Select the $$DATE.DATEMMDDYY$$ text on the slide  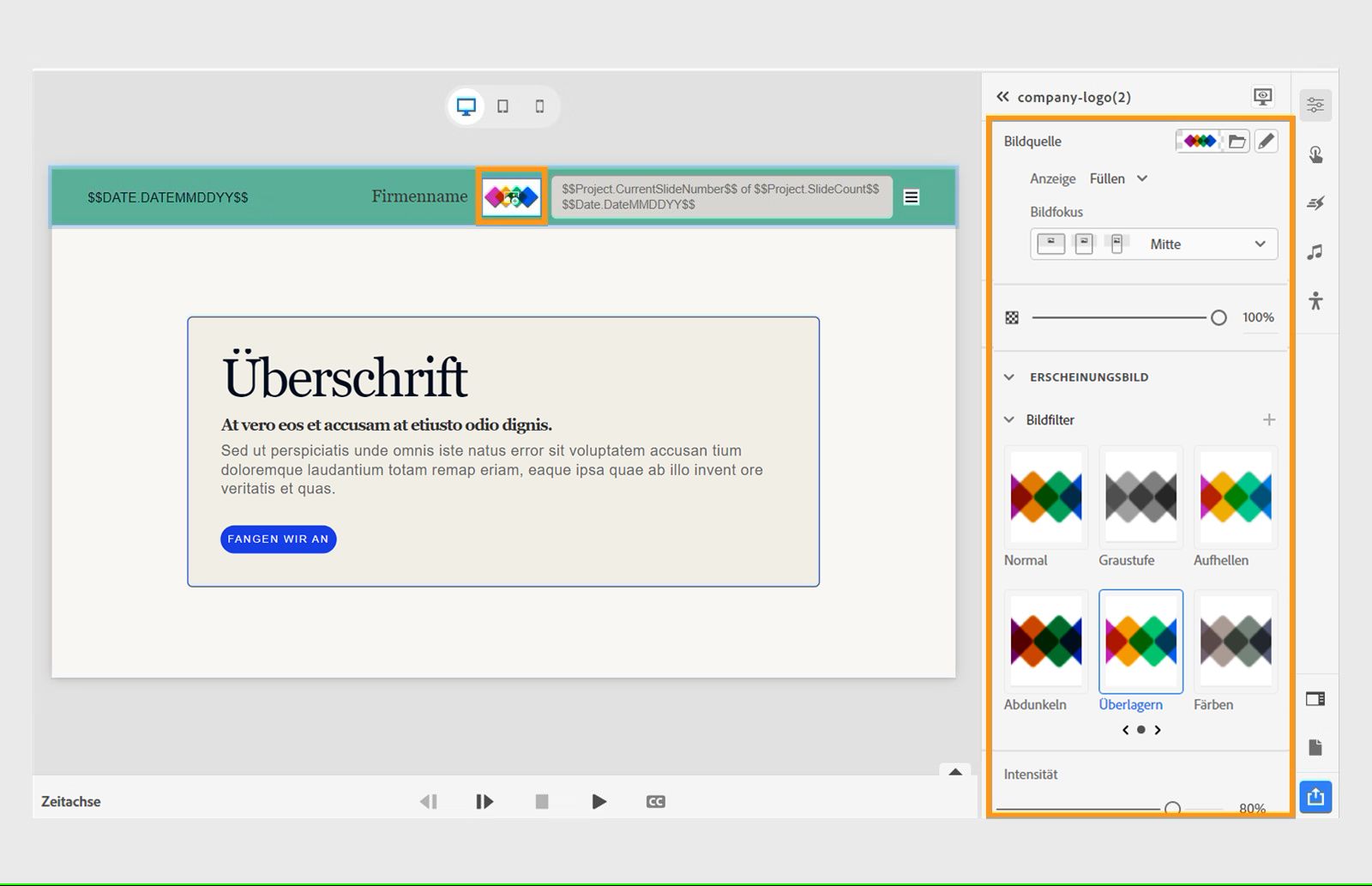pos(168,197)
